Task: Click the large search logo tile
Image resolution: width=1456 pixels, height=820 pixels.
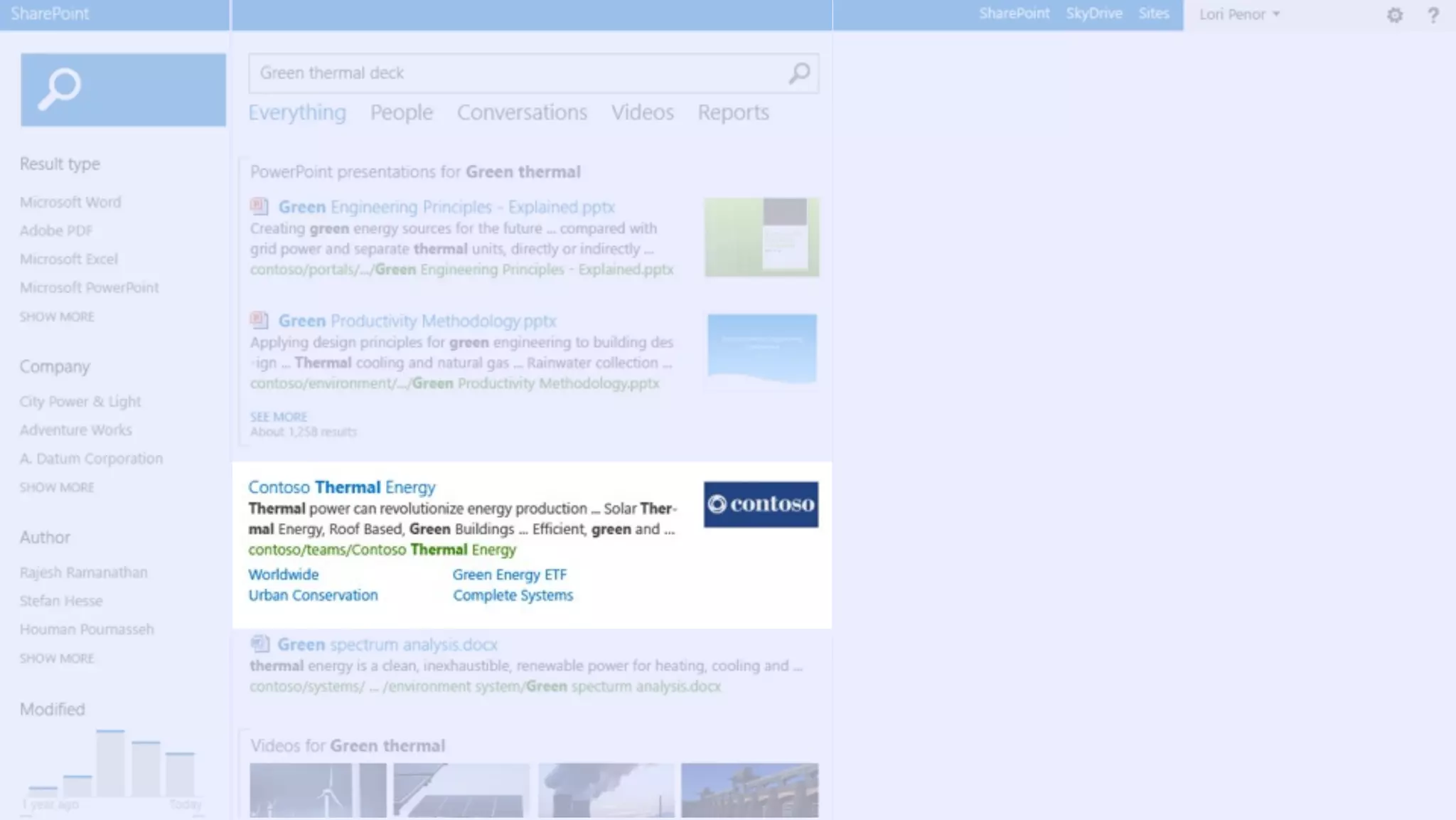Action: coord(123,90)
